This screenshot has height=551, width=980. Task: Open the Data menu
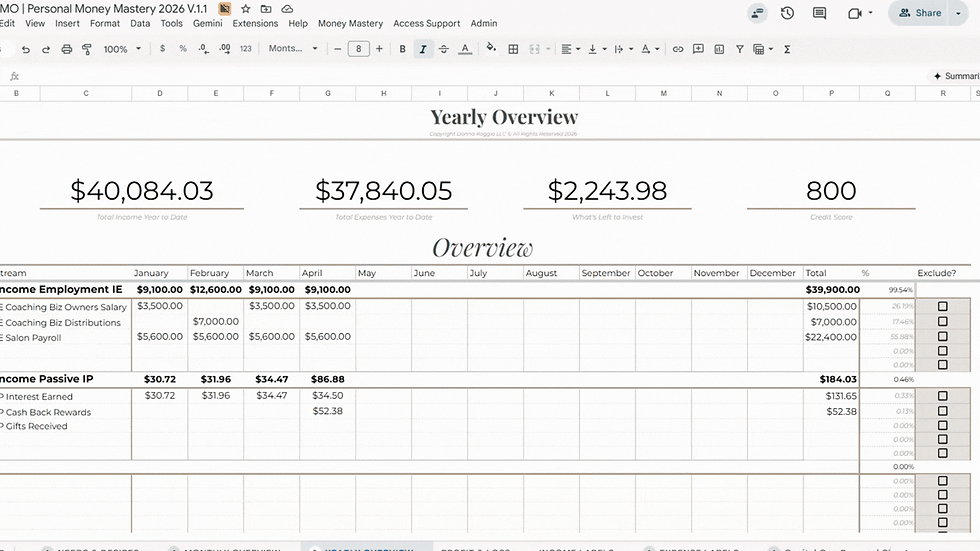click(140, 23)
